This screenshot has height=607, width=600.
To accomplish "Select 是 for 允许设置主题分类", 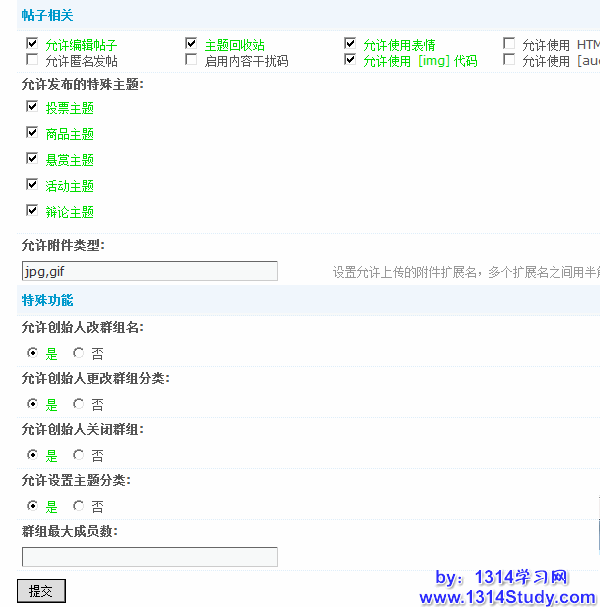I will tap(32, 506).
